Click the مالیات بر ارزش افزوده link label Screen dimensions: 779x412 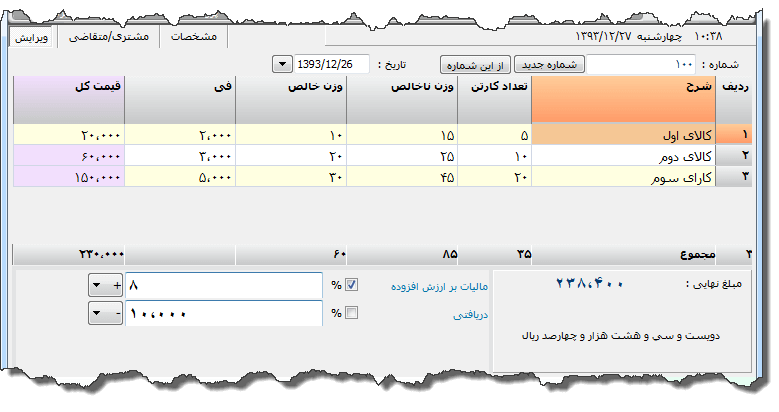click(434, 286)
